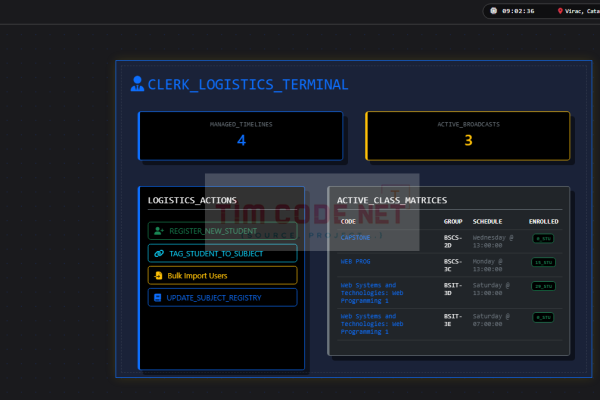
Task: Click the BSIT-3E group cell
Action: (453, 320)
